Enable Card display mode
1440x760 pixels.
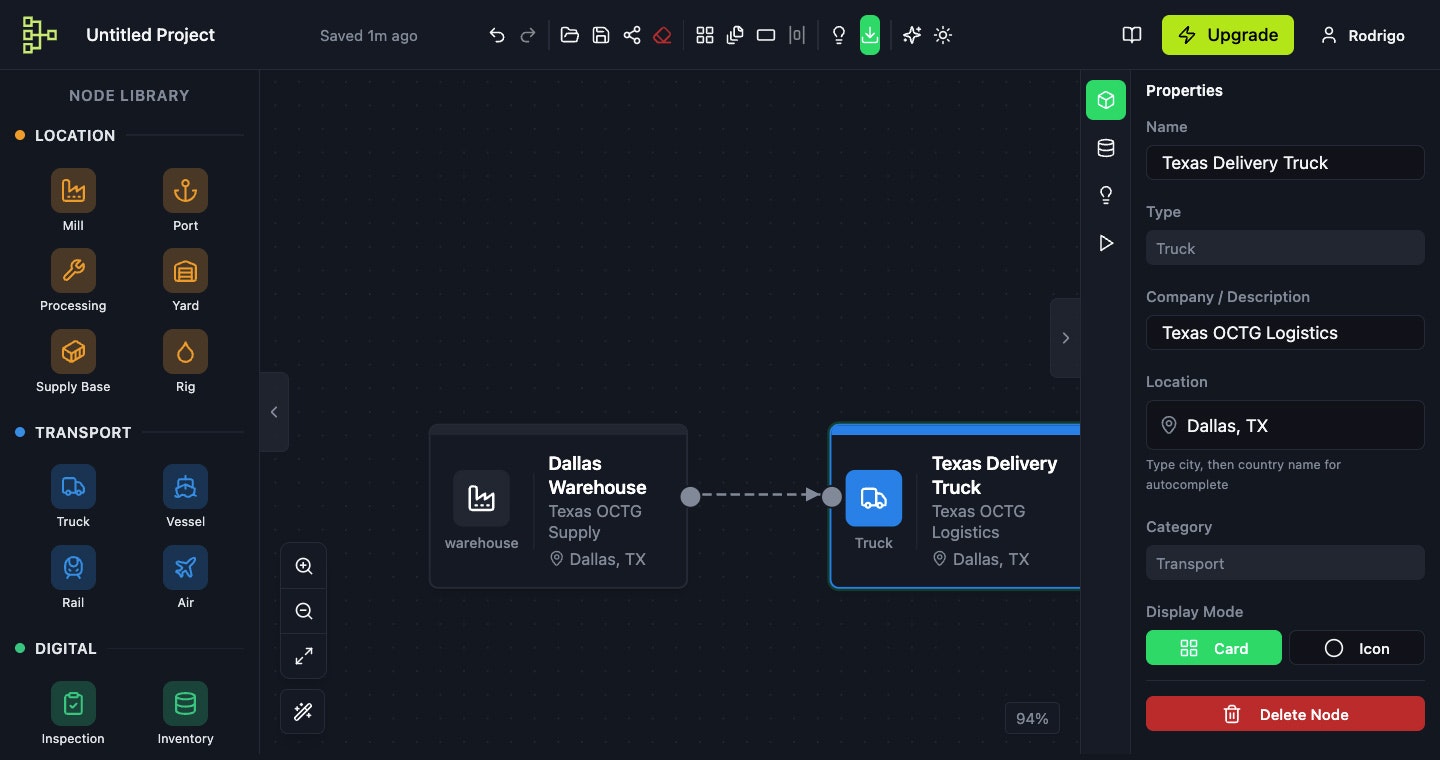click(1214, 648)
